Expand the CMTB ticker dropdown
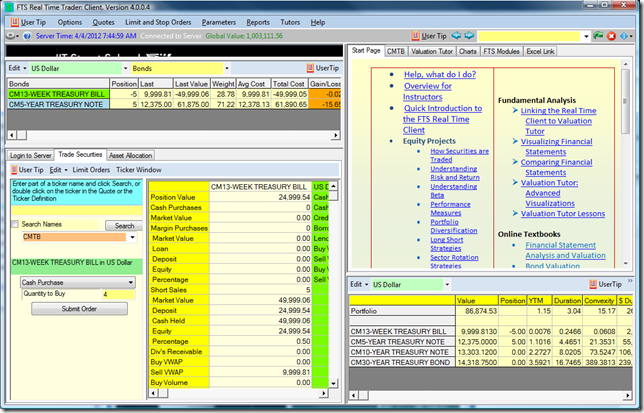The width and height of the screenshot is (644, 413). point(132,237)
